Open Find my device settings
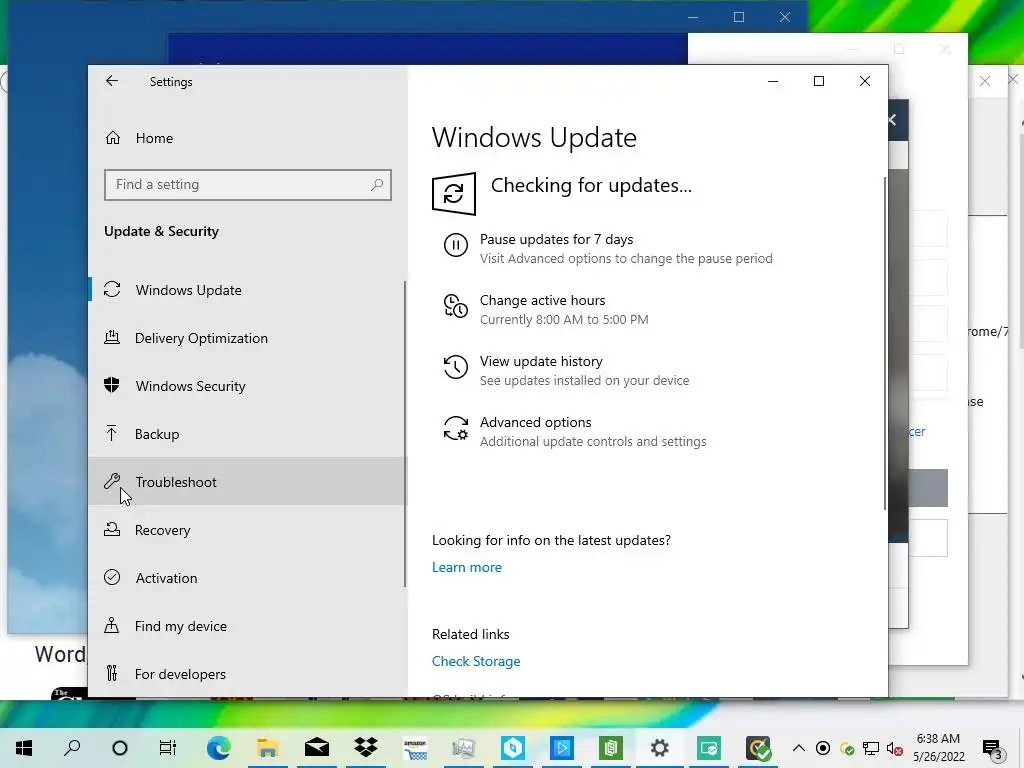Screen dimensions: 1024x768 (247, 626)
